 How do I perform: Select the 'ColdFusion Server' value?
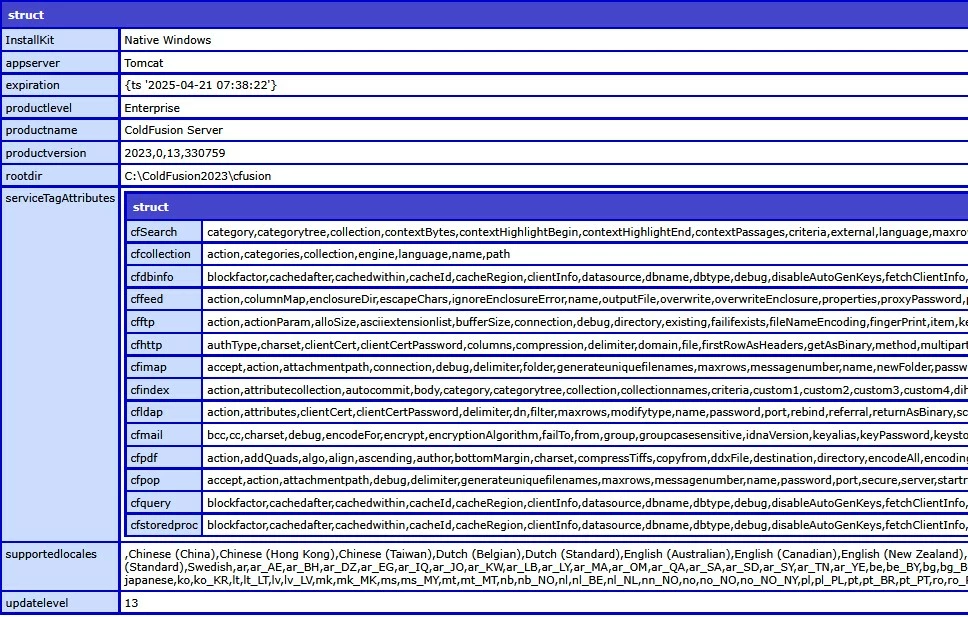coord(173,130)
